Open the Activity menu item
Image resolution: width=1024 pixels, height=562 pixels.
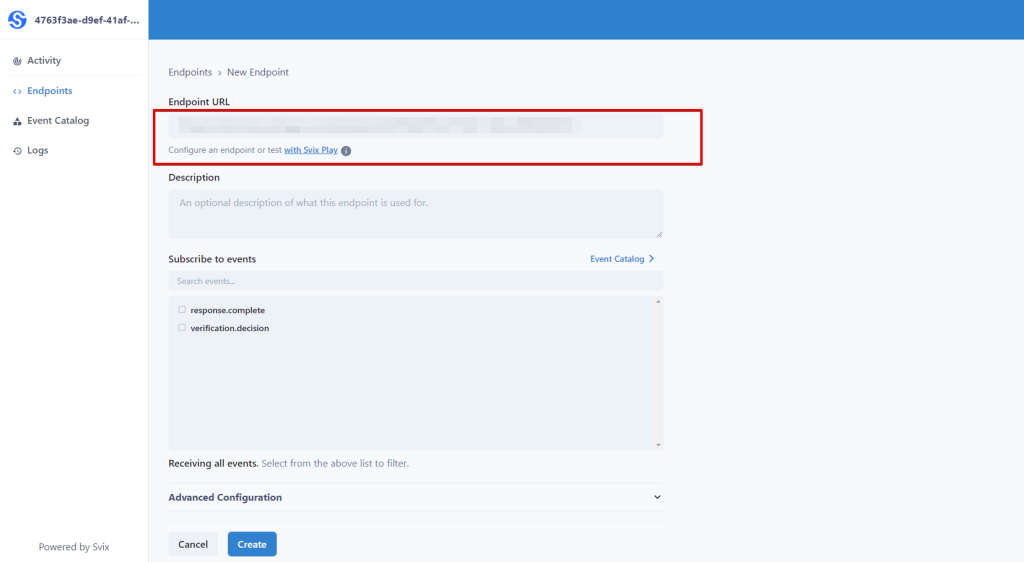[x=44, y=61]
